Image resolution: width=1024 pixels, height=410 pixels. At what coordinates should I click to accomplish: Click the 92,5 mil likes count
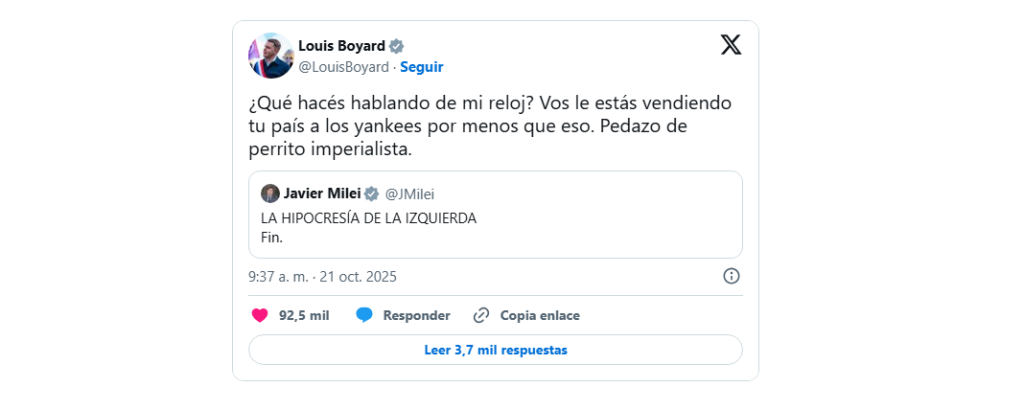(x=304, y=315)
